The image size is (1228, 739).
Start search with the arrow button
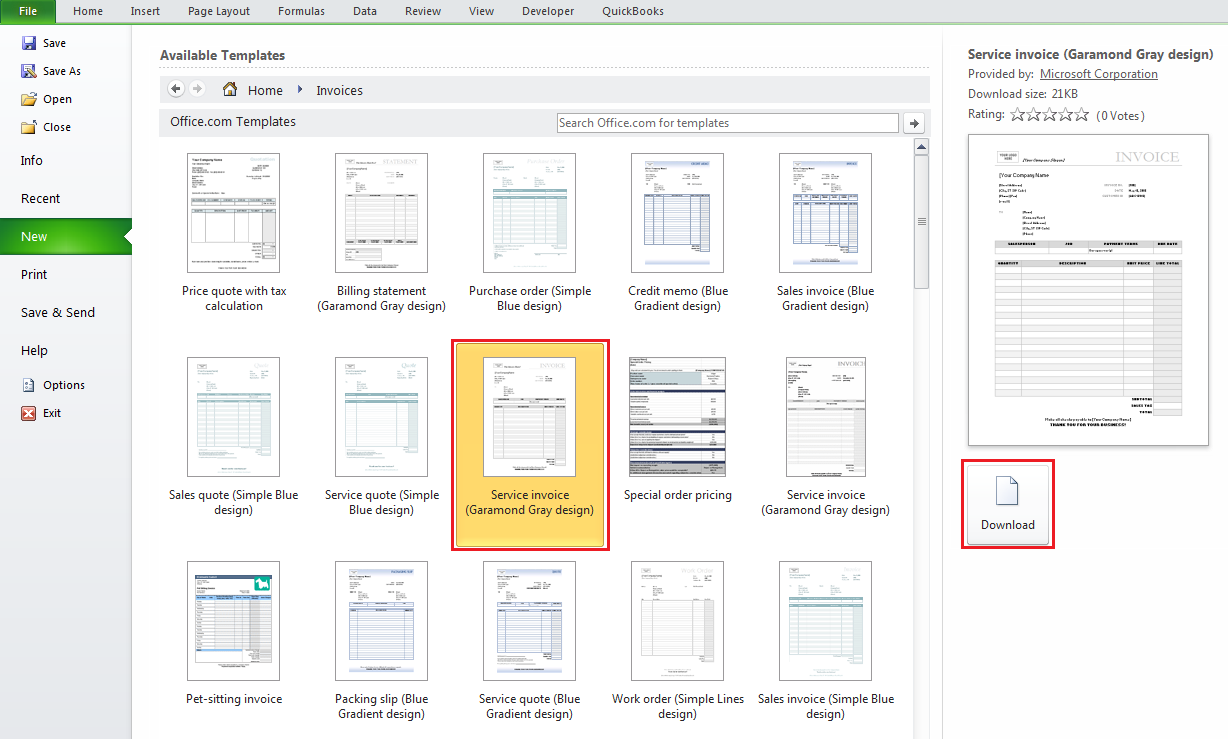pos(913,123)
